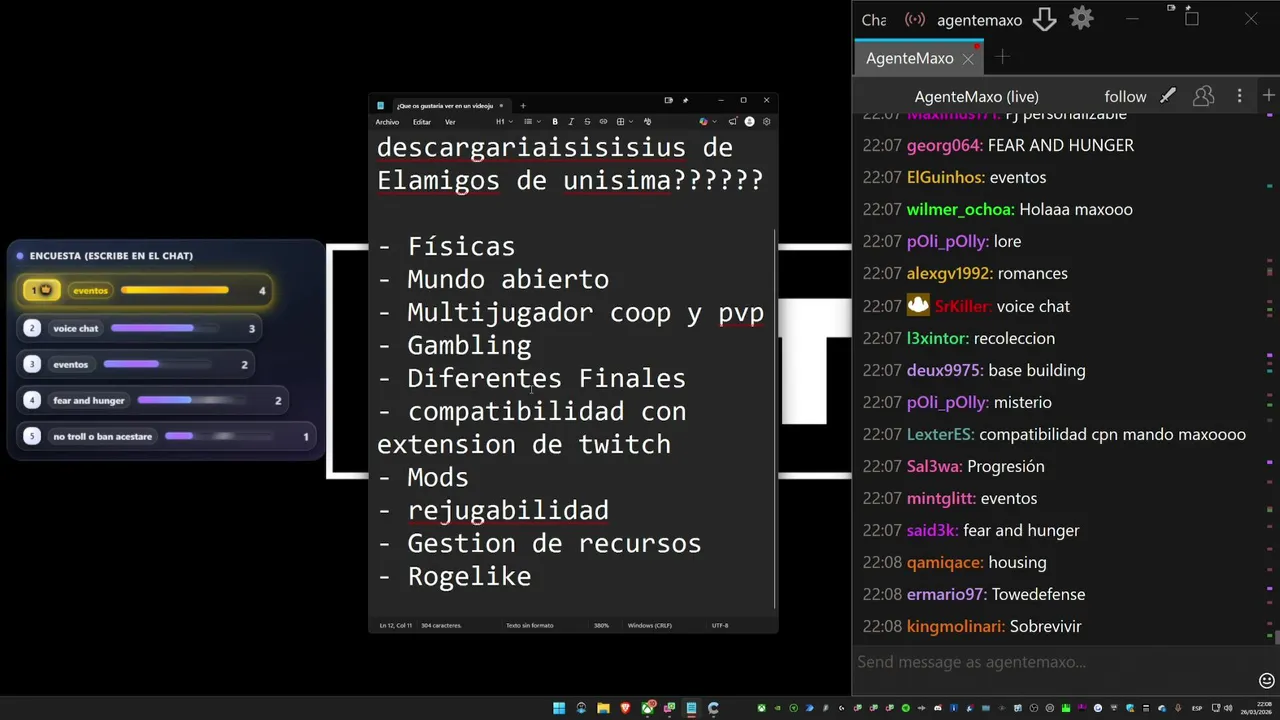Pin the Notepad window on top
The height and width of the screenshot is (720, 1280).
click(686, 100)
